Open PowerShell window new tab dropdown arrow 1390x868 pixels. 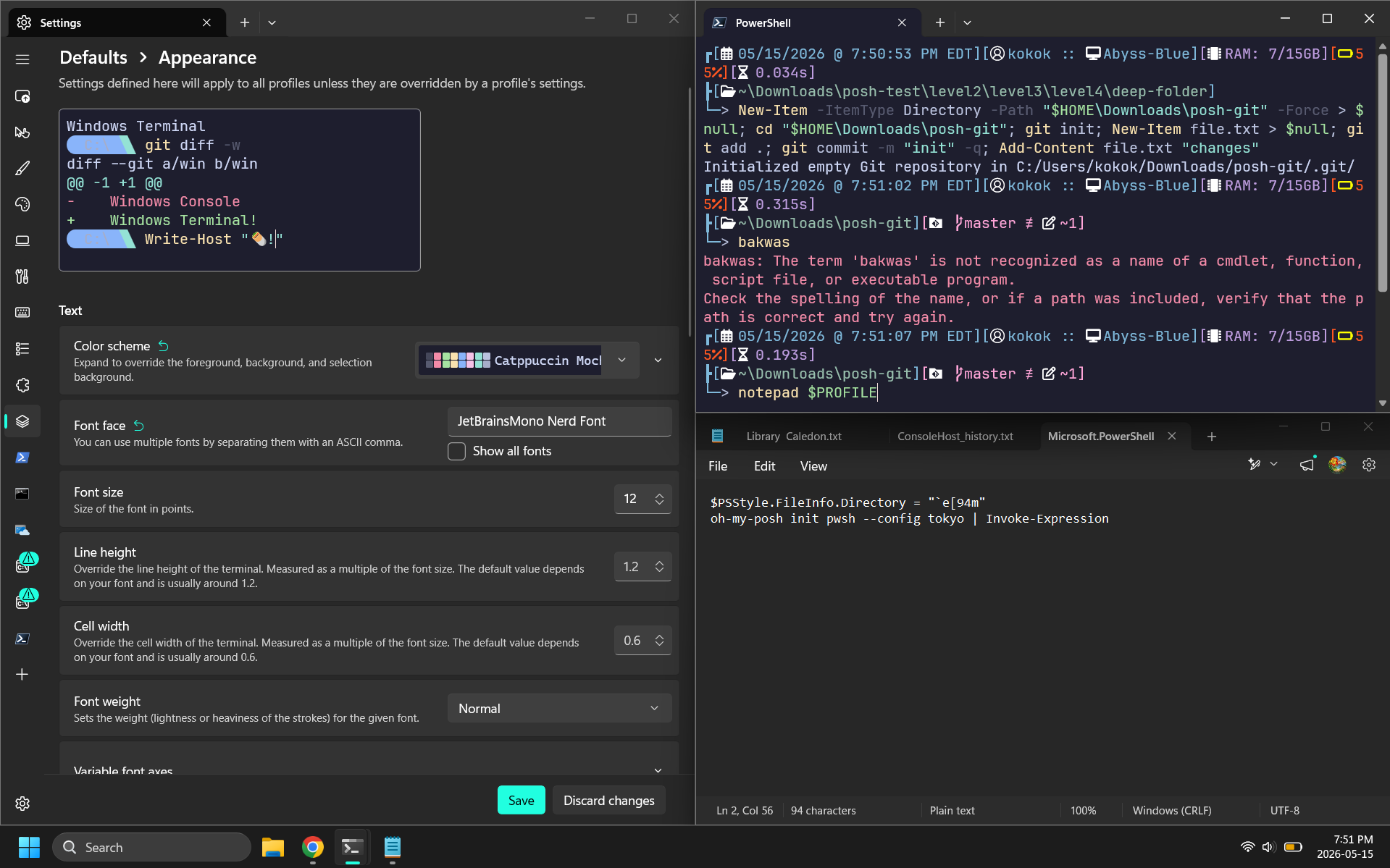click(x=967, y=22)
